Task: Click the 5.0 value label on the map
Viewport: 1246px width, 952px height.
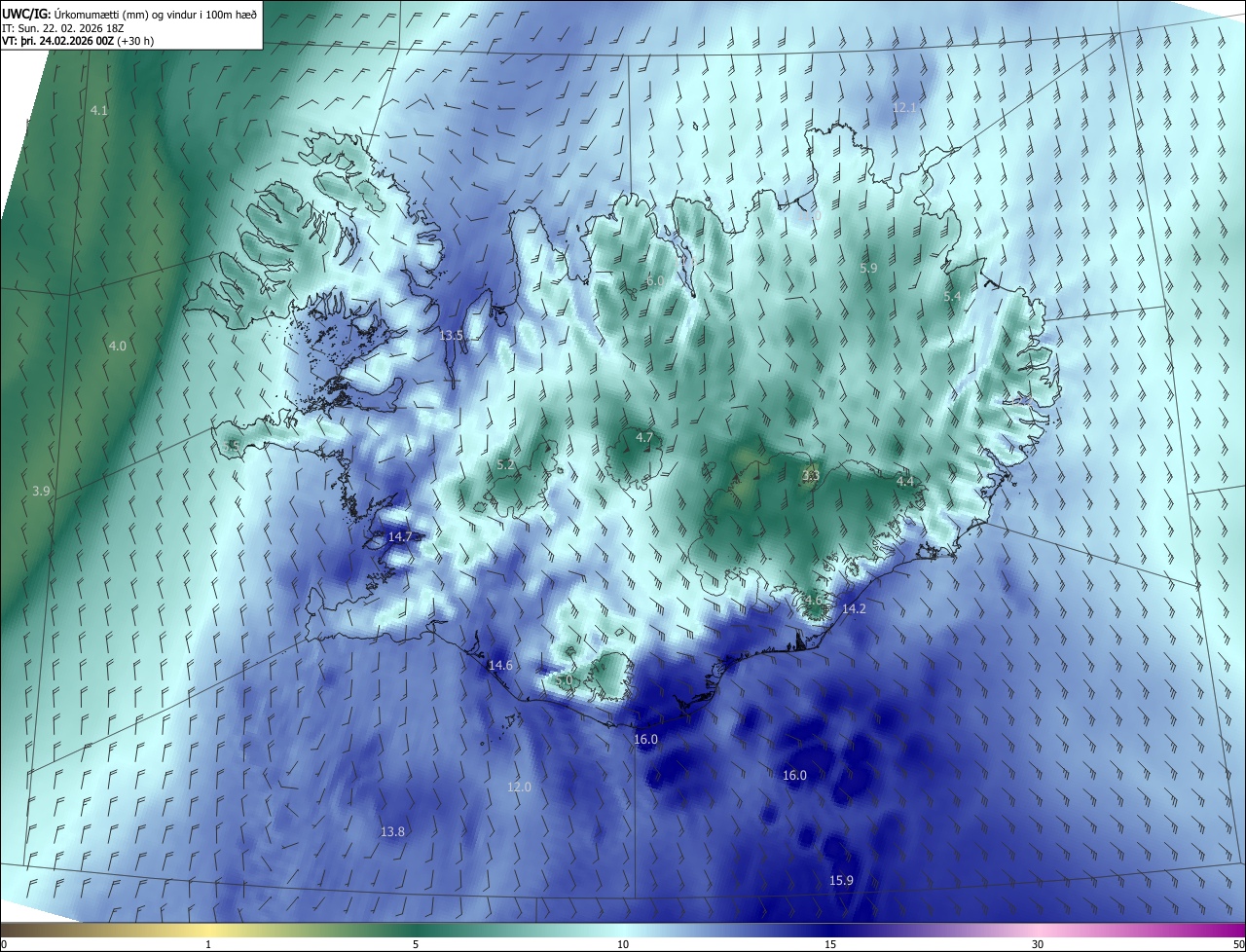Action: (565, 679)
